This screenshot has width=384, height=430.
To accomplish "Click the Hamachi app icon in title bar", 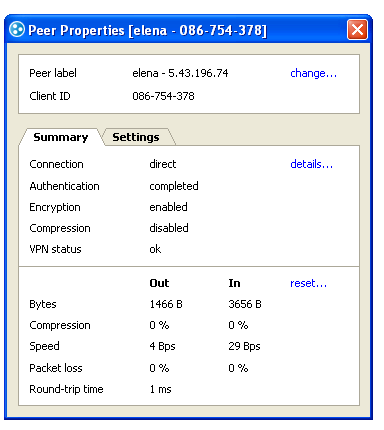I will [x=17, y=30].
